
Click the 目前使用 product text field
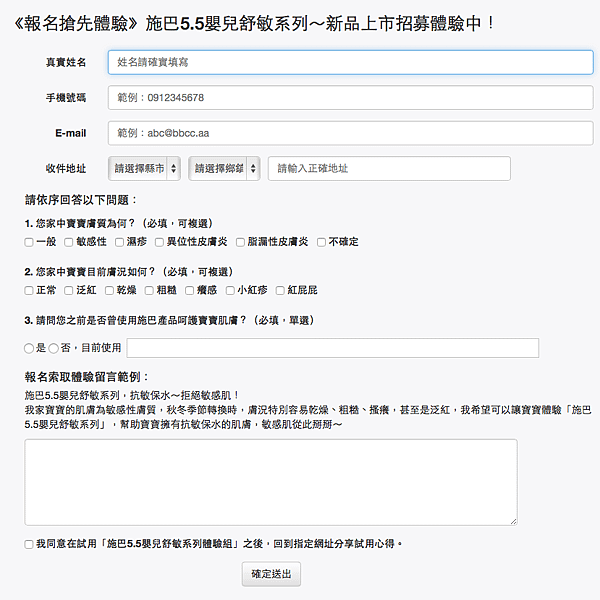tap(333, 348)
